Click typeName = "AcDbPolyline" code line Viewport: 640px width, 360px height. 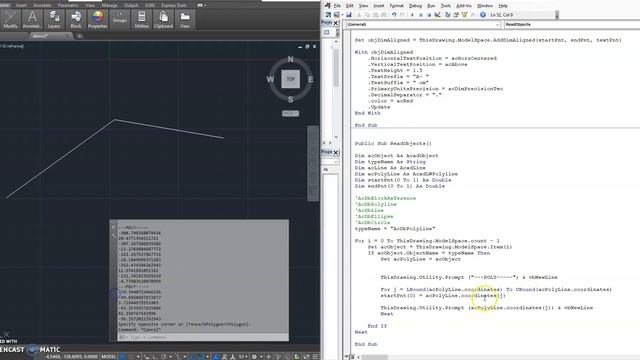click(x=395, y=229)
